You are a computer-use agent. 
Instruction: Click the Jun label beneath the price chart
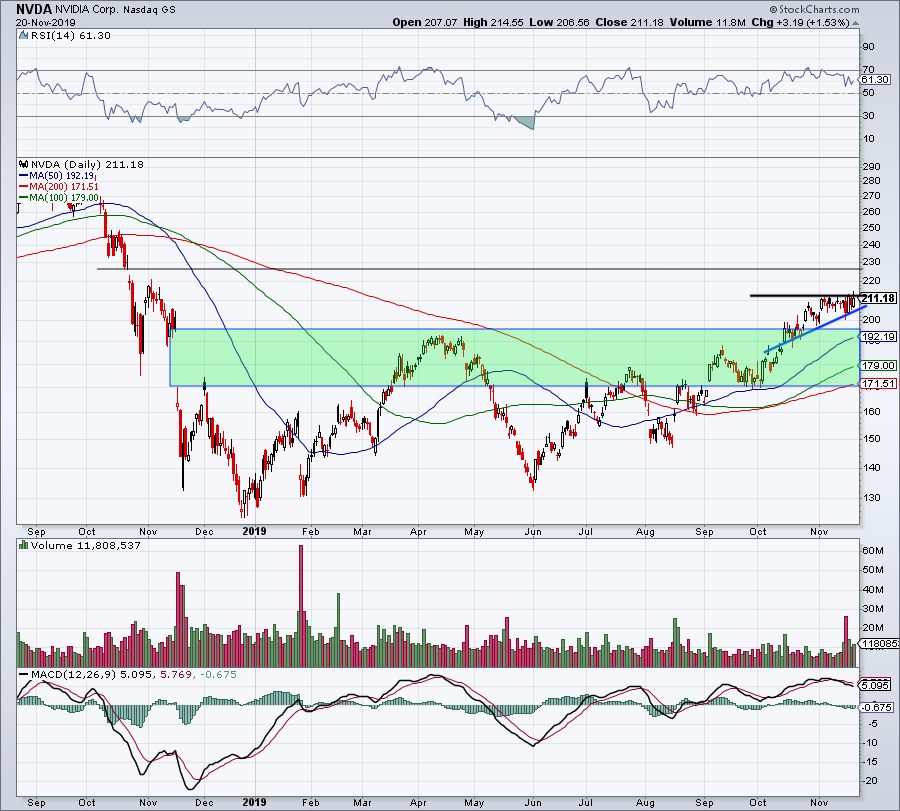pos(533,531)
